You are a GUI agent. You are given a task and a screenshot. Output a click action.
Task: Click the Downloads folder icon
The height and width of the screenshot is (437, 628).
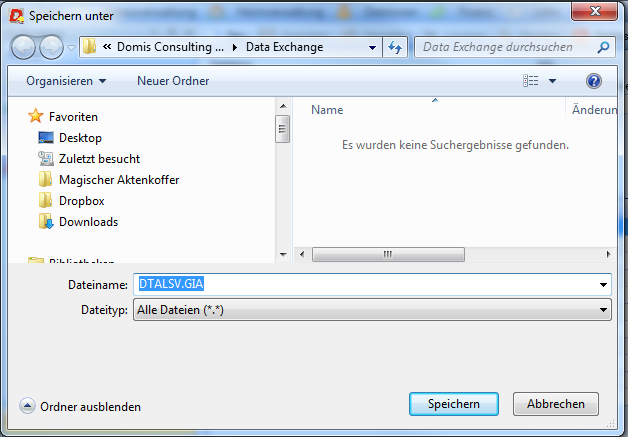(x=46, y=221)
